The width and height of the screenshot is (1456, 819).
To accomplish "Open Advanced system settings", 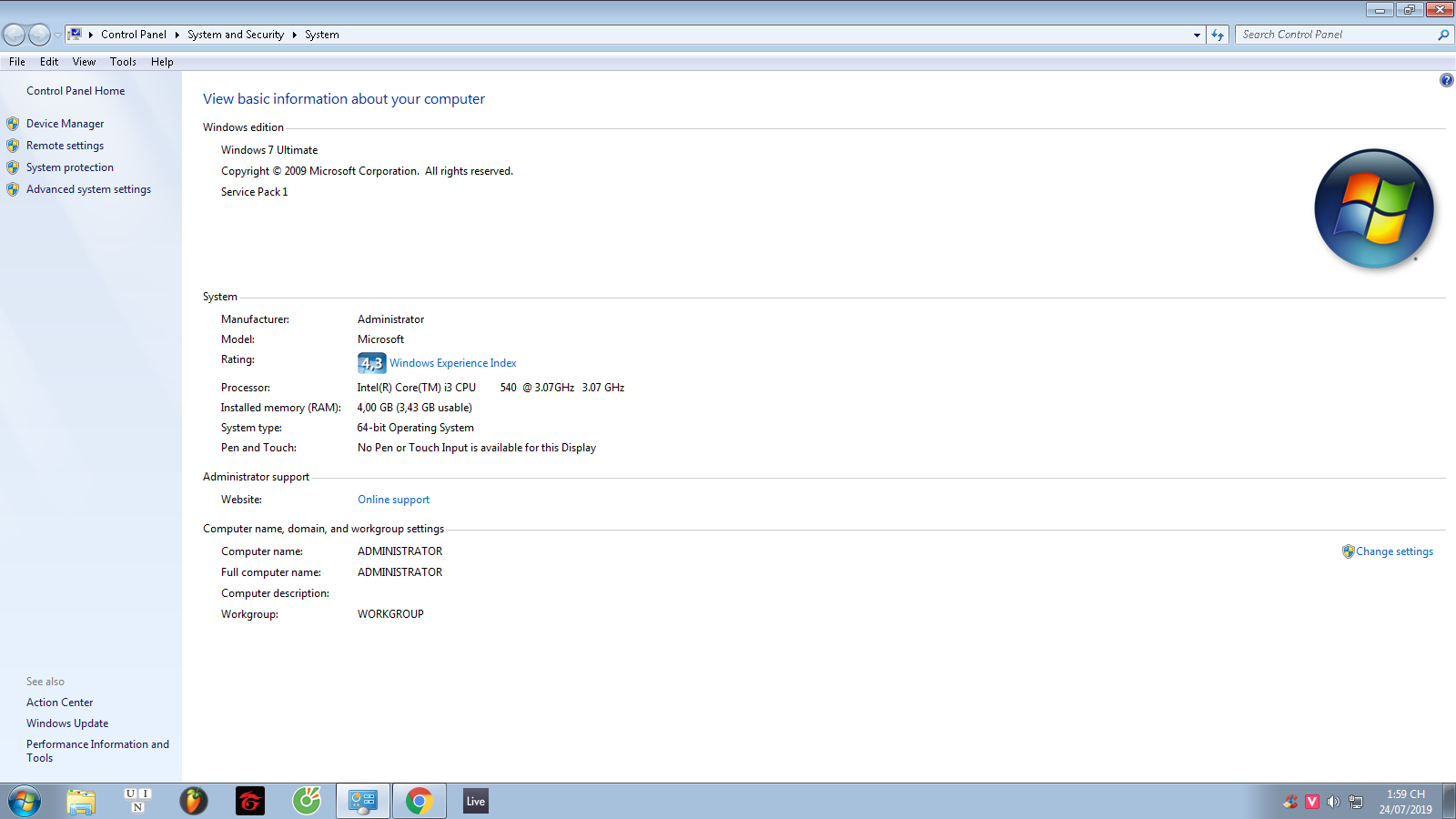I will (x=88, y=189).
